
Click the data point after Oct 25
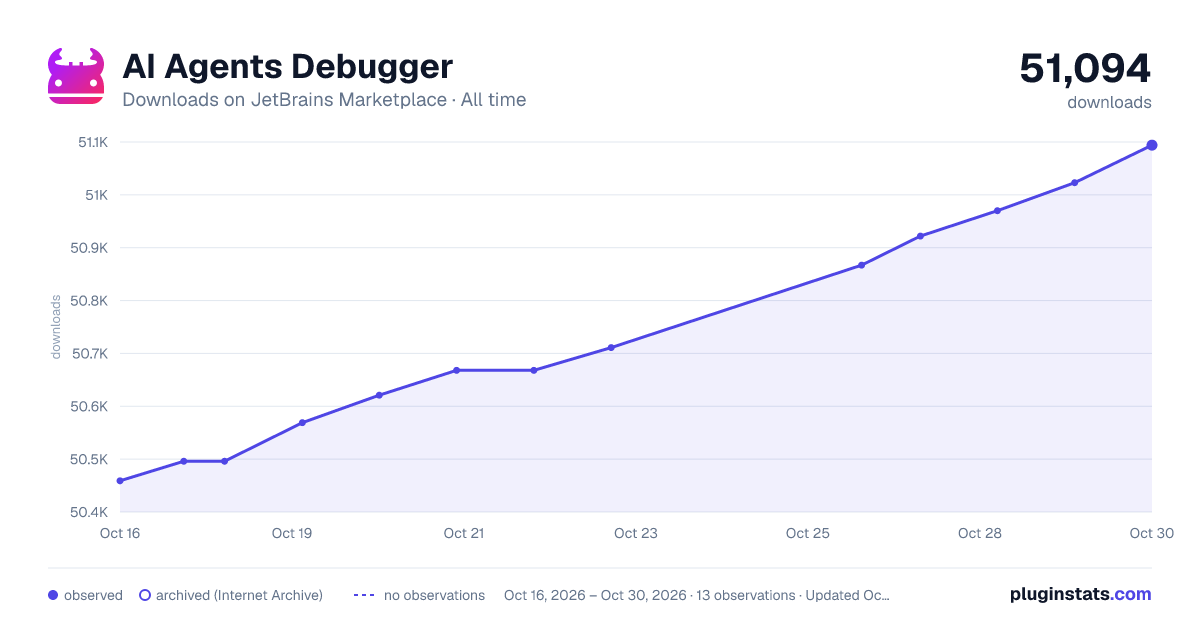click(x=861, y=265)
